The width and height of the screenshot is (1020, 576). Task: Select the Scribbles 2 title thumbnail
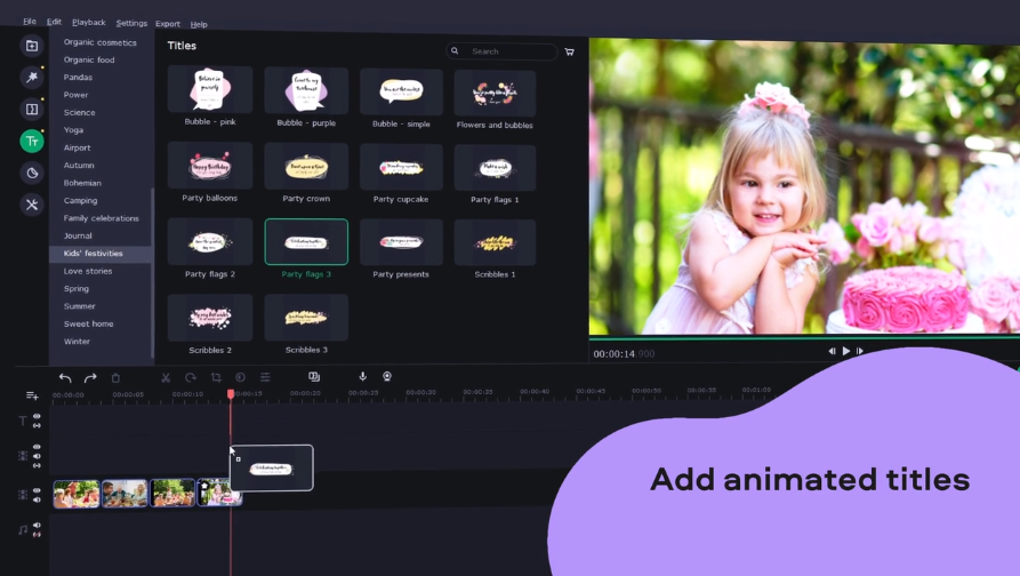point(210,318)
